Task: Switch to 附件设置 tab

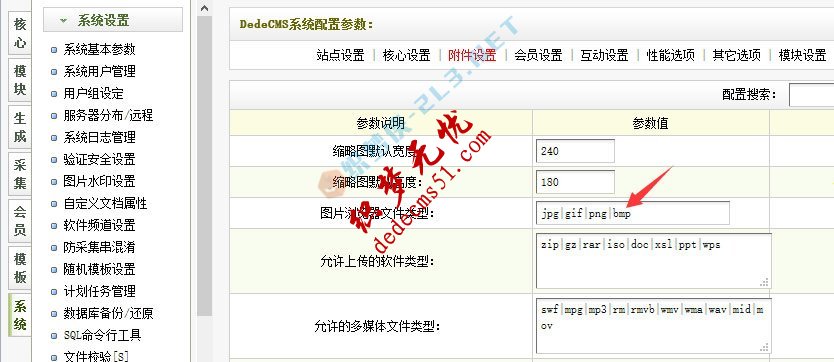Action: point(472,55)
